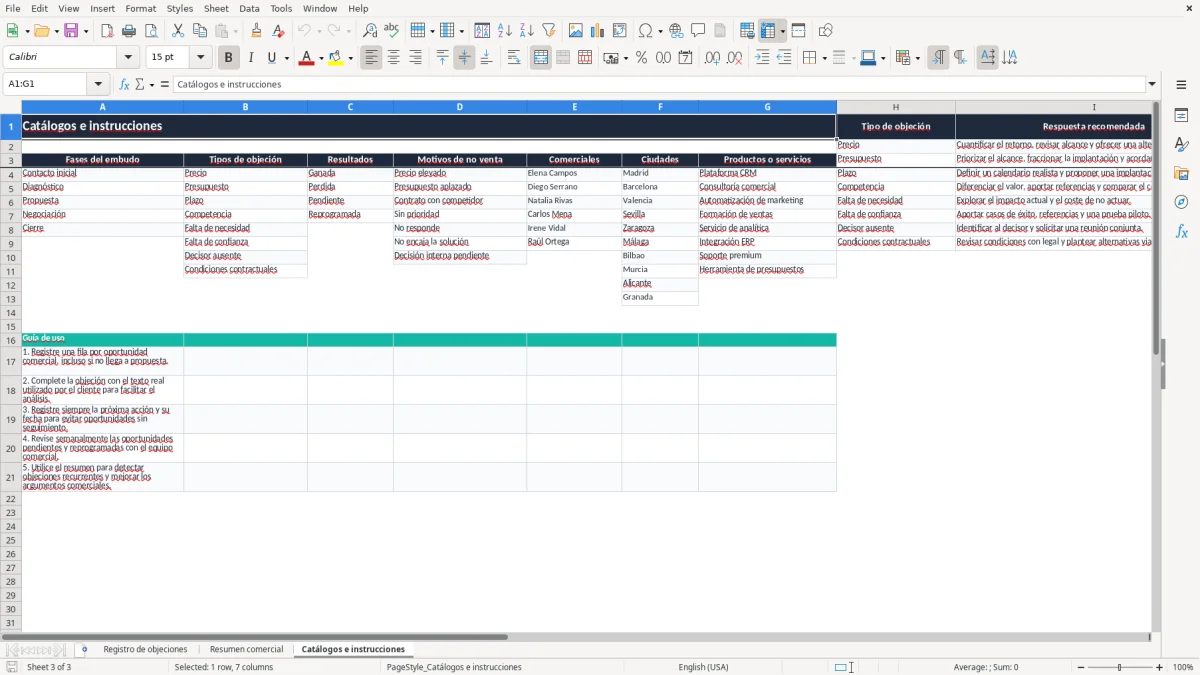The width and height of the screenshot is (1200, 675).
Task: Open the sidebar Gallery panel
Action: tap(1181, 174)
